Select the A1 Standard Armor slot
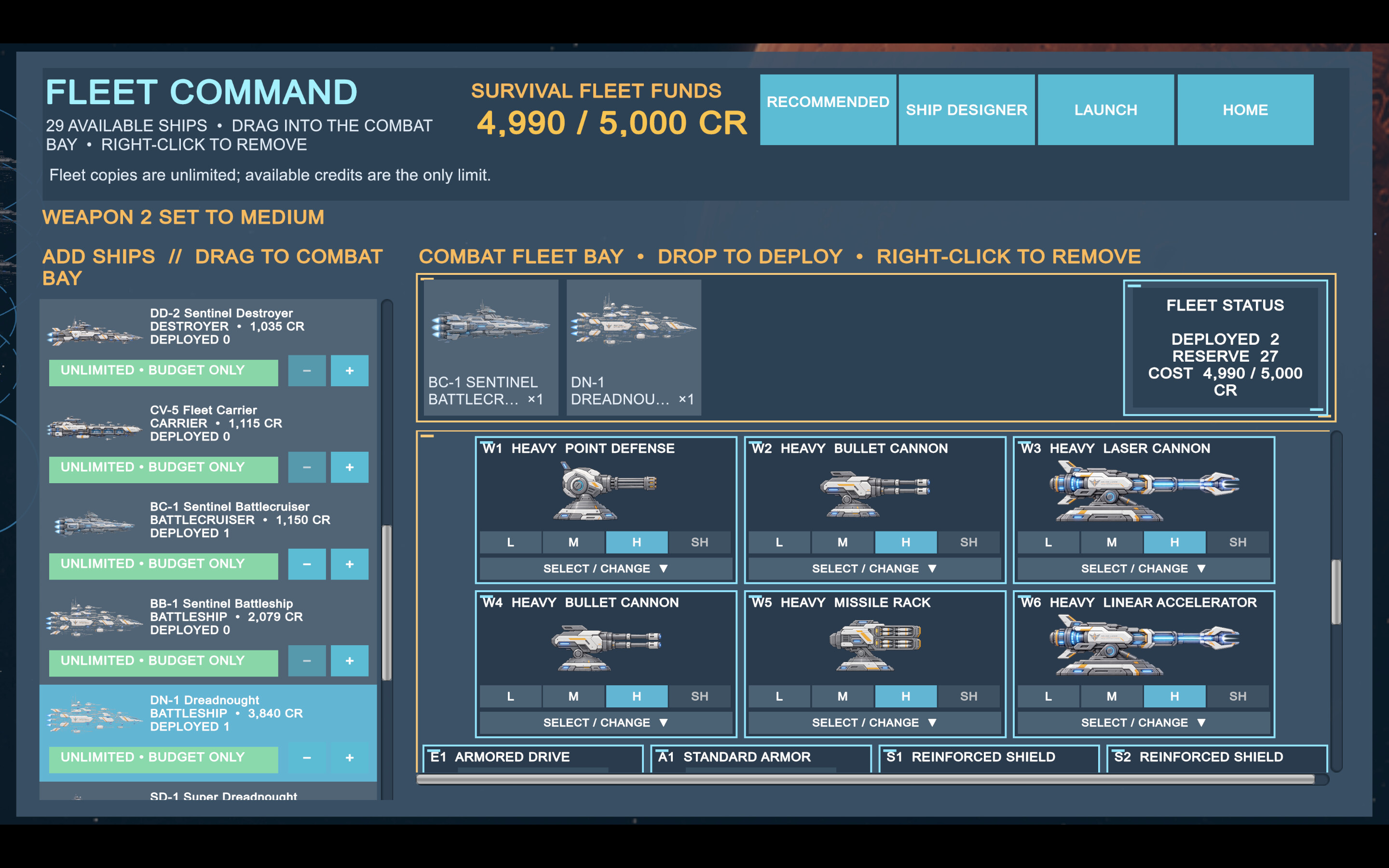This screenshot has height=868, width=1389. click(761, 759)
